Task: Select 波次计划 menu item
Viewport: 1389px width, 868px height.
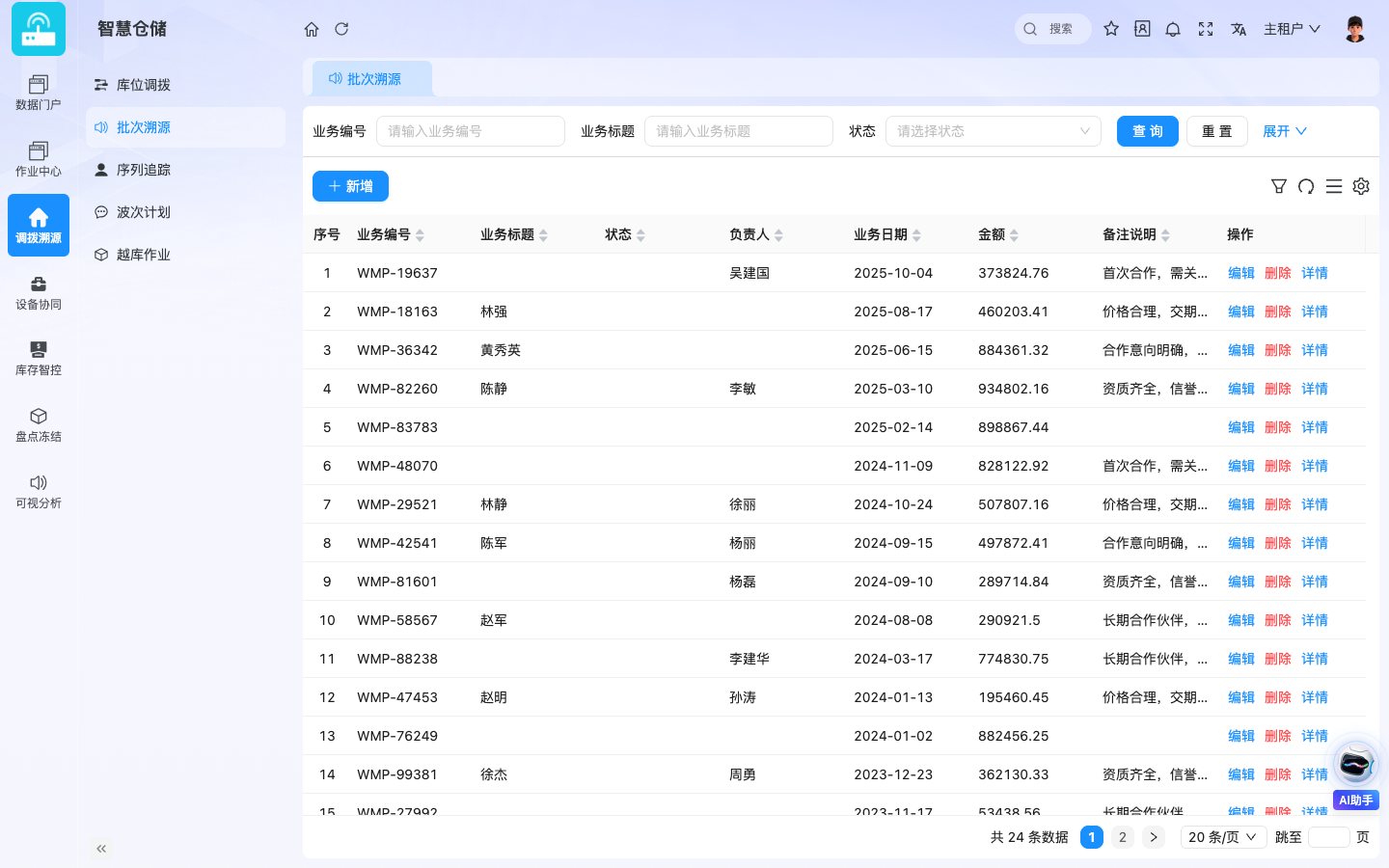Action: pyautogui.click(x=185, y=212)
